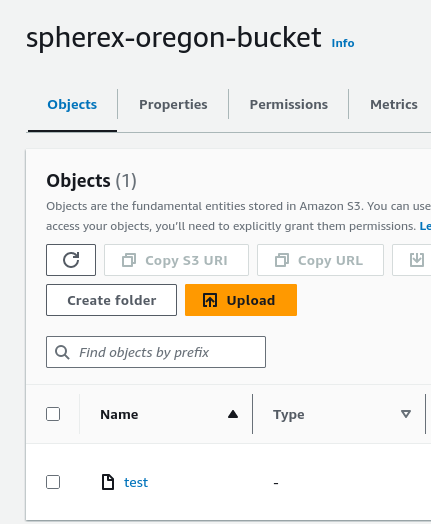
Task: Click the Type value dash for test
Action: pos(276,483)
